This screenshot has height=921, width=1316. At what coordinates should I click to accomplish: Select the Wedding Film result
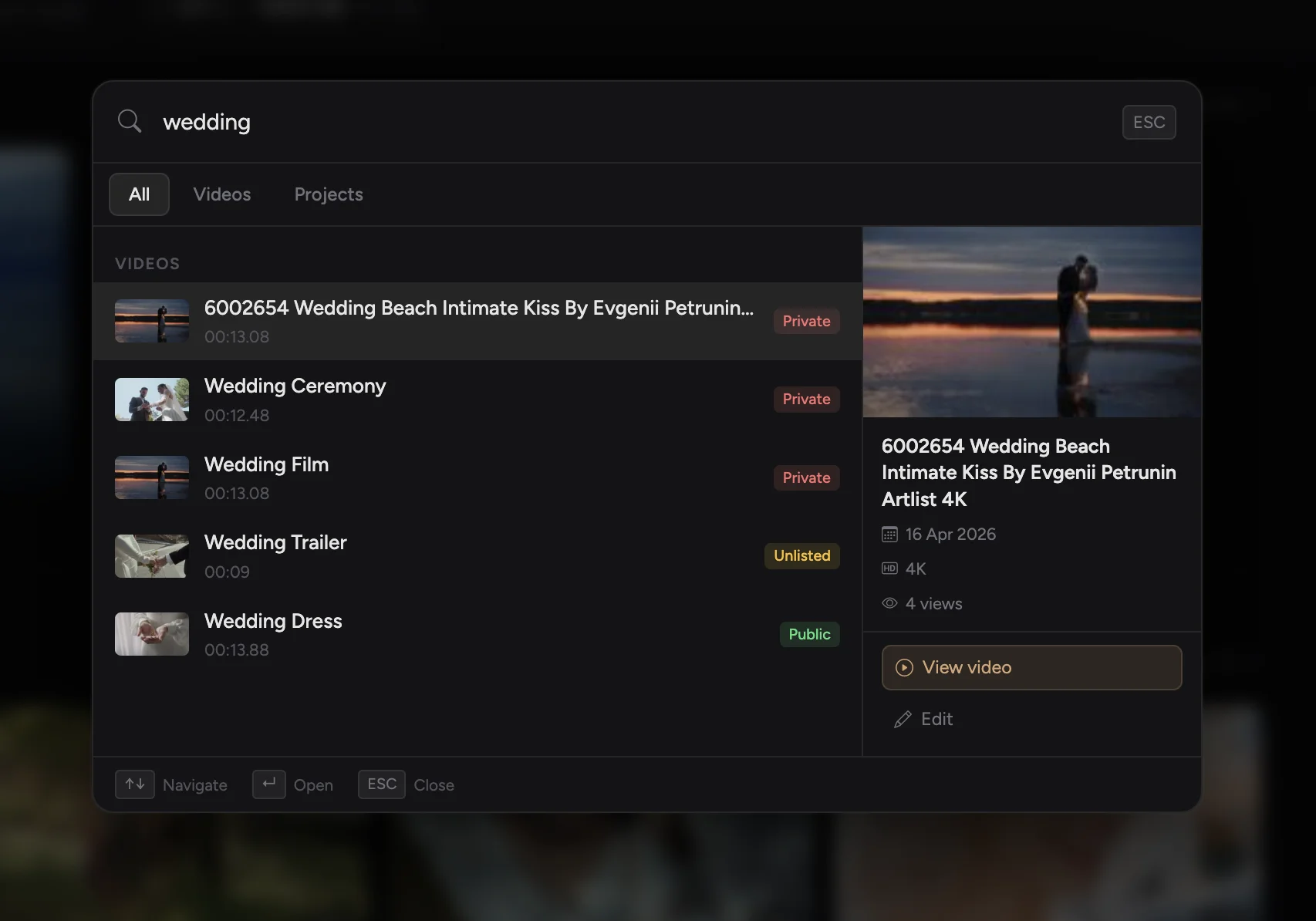(477, 477)
